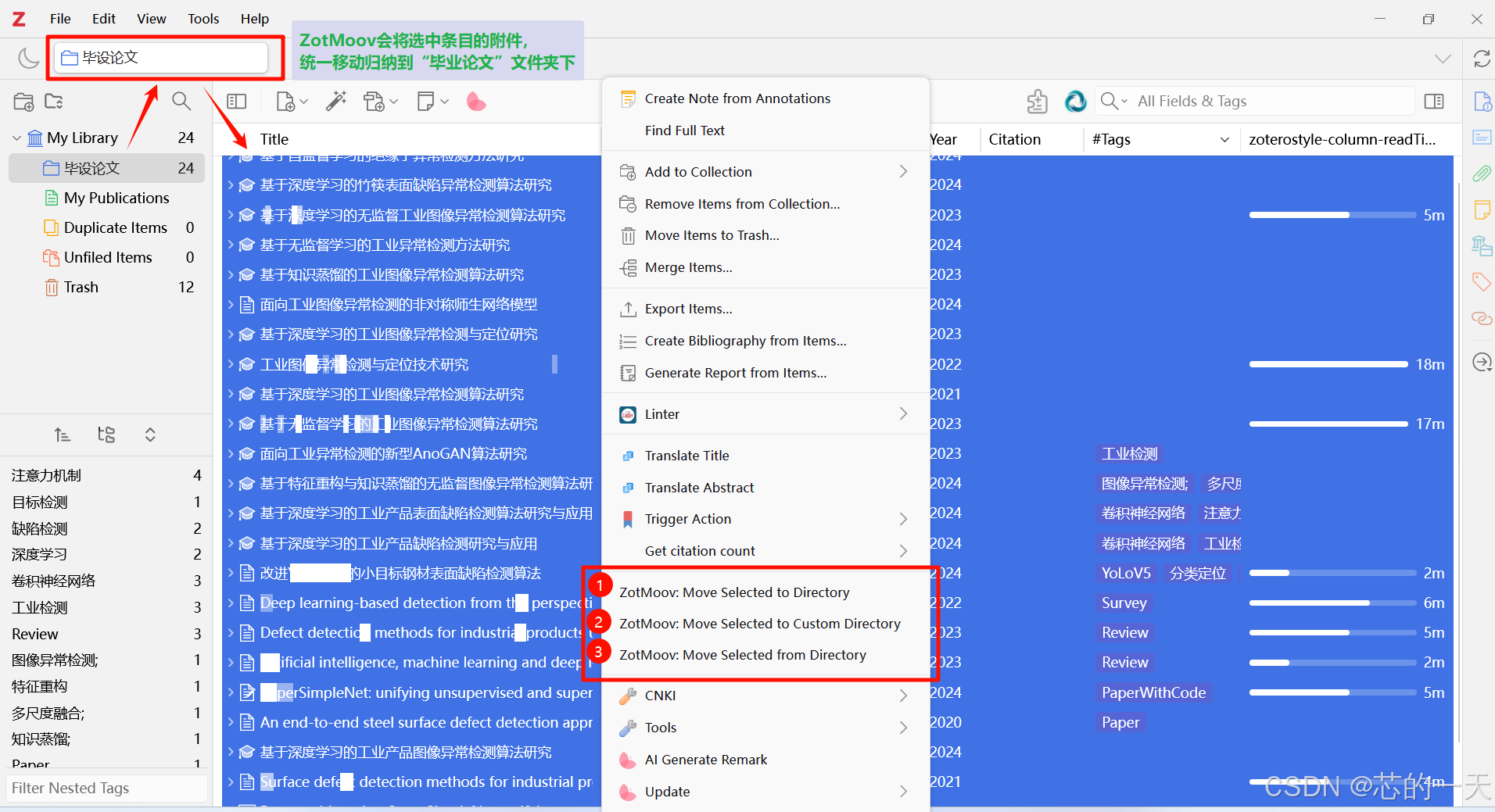Select AI Generate Remark
This screenshot has width=1495, height=812.
point(705,760)
